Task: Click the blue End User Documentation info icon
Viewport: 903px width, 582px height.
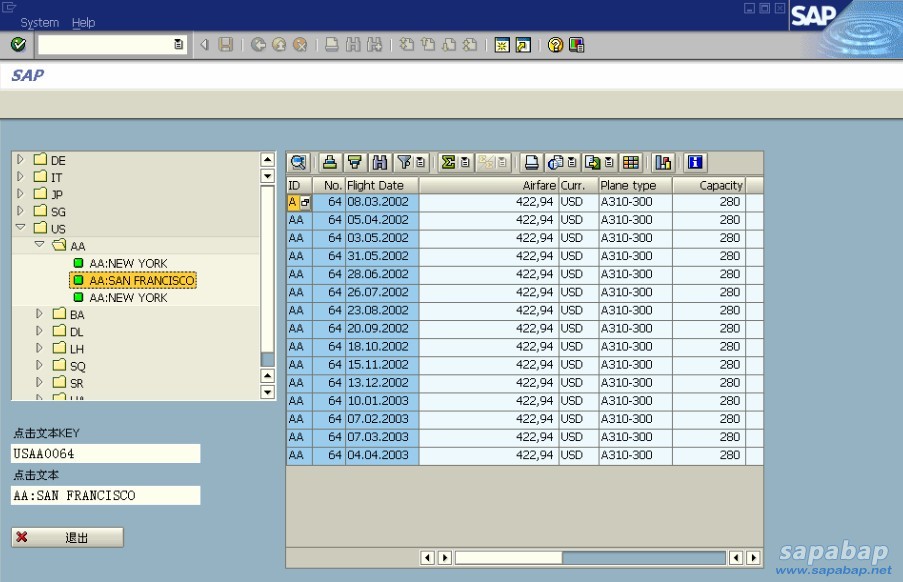Action: pos(695,162)
